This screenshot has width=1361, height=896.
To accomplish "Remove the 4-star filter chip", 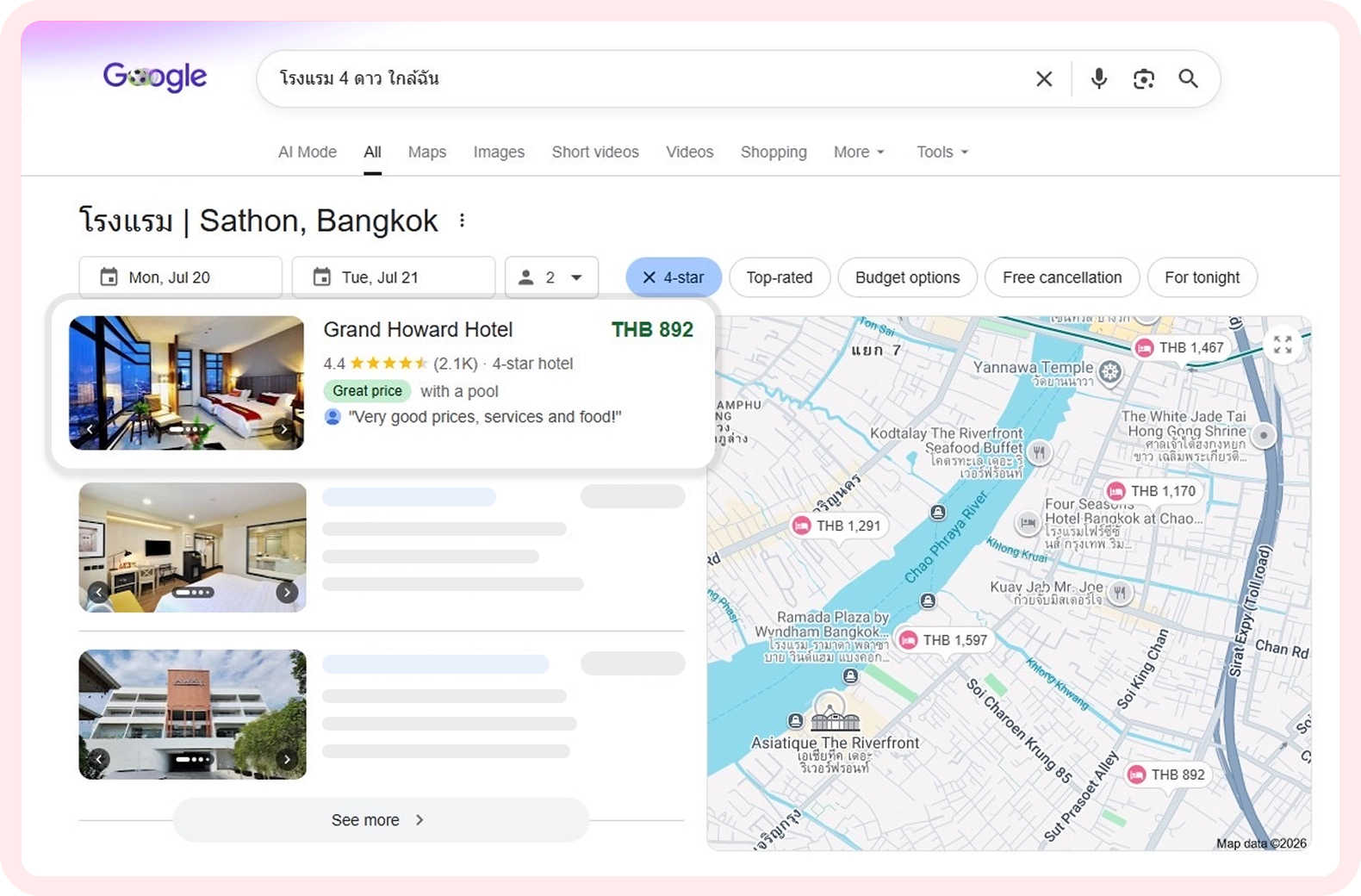I will tap(674, 277).
